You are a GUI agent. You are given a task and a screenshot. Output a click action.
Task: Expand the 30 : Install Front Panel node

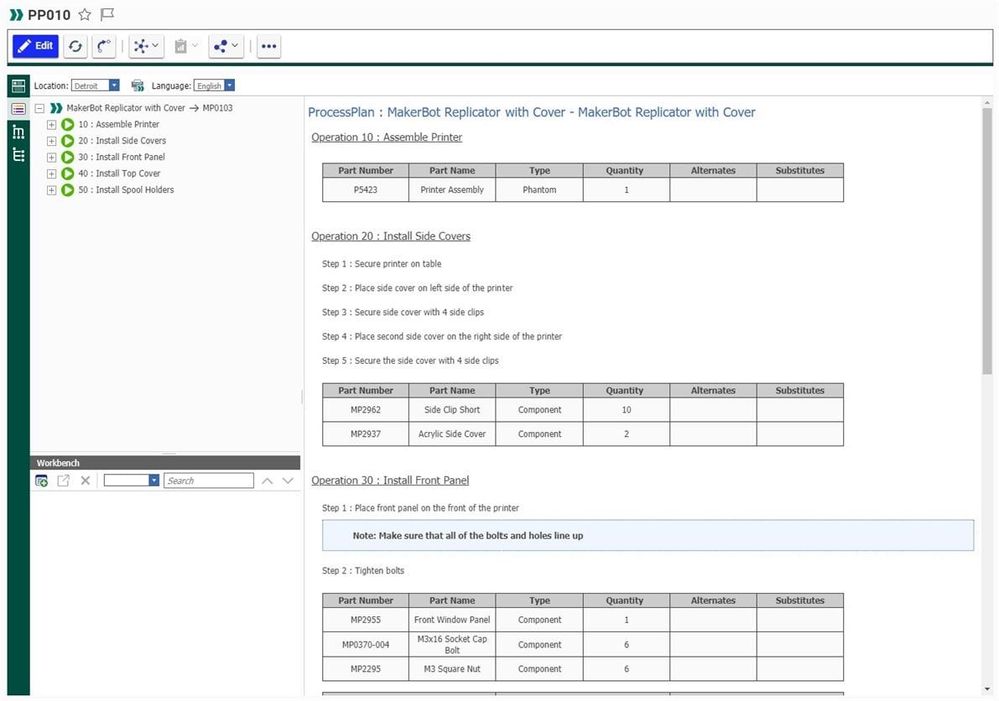point(52,157)
